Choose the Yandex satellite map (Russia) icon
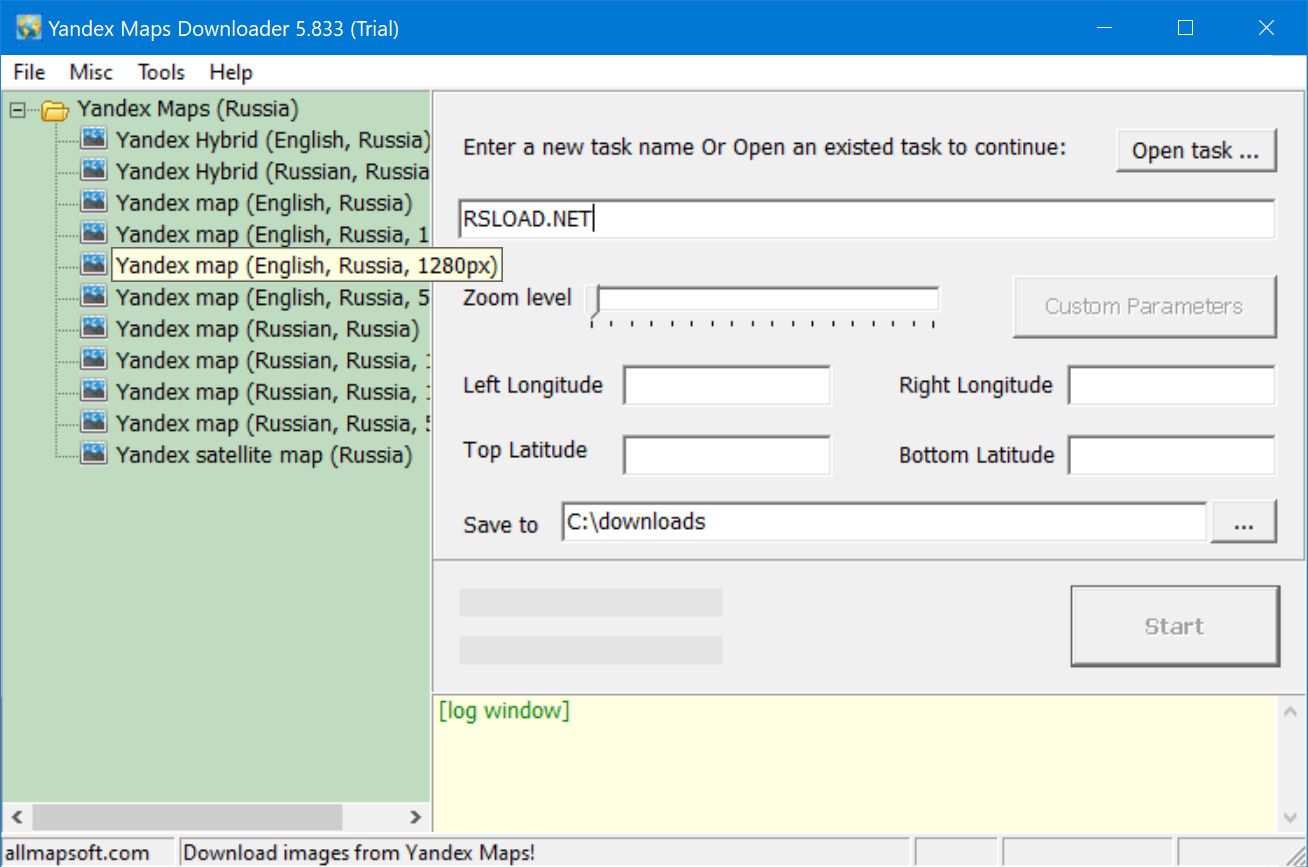1308x867 pixels. tap(94, 454)
